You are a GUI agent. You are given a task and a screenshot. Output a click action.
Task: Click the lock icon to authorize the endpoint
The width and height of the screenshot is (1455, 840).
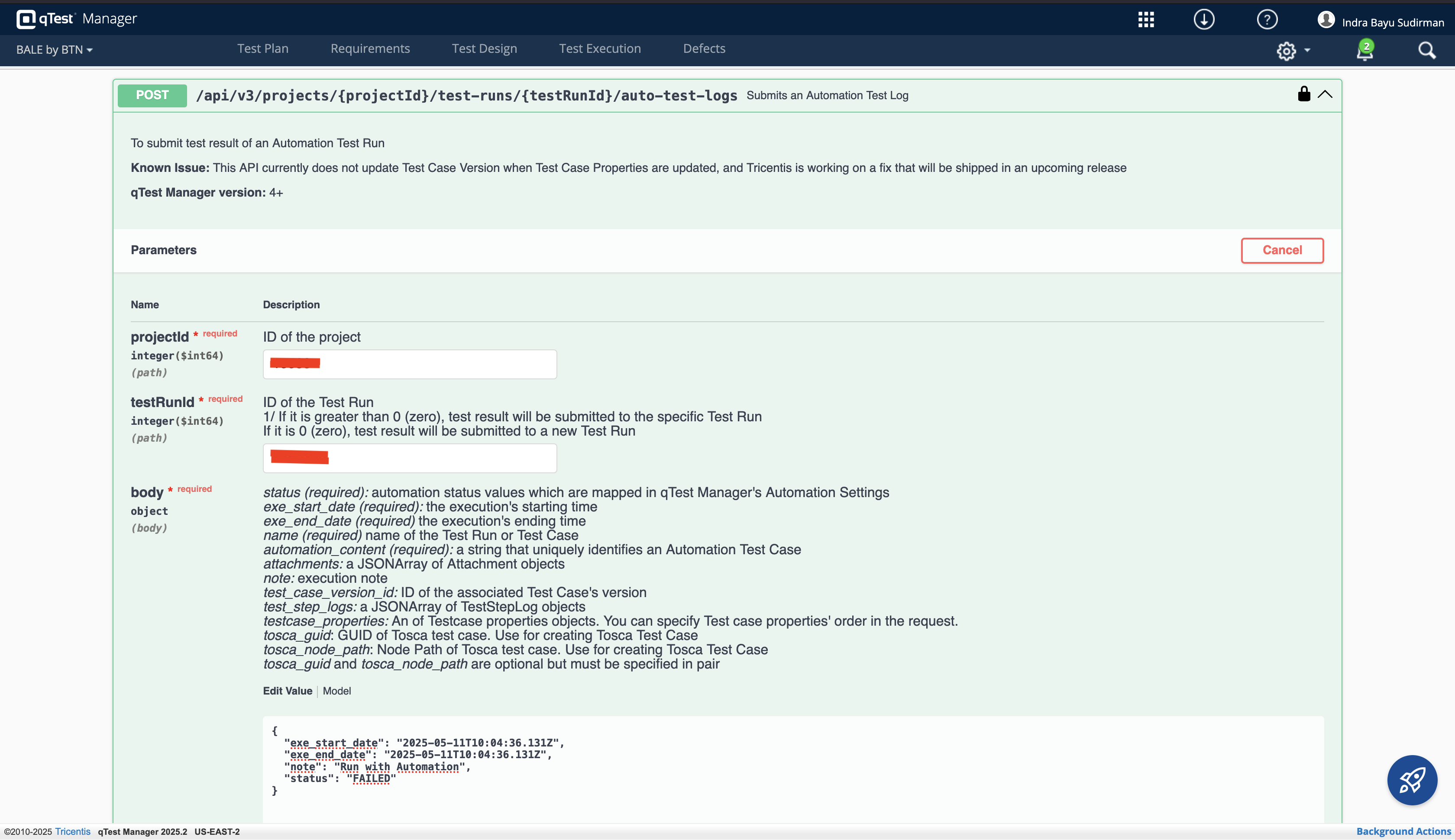(x=1303, y=95)
